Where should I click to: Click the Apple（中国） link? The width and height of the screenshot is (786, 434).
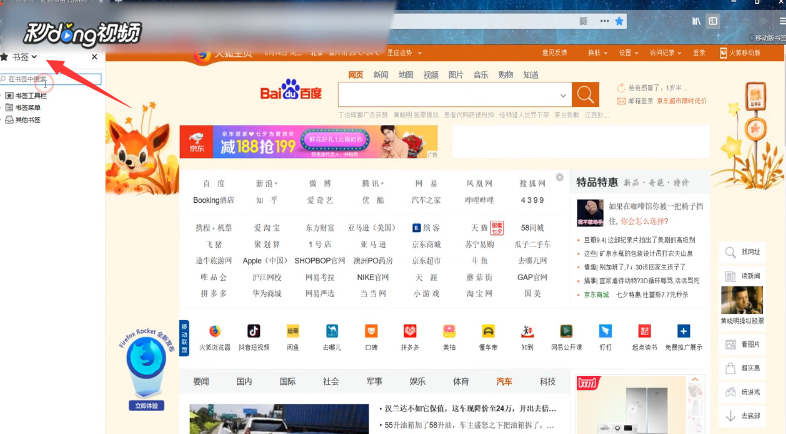click(x=266, y=261)
